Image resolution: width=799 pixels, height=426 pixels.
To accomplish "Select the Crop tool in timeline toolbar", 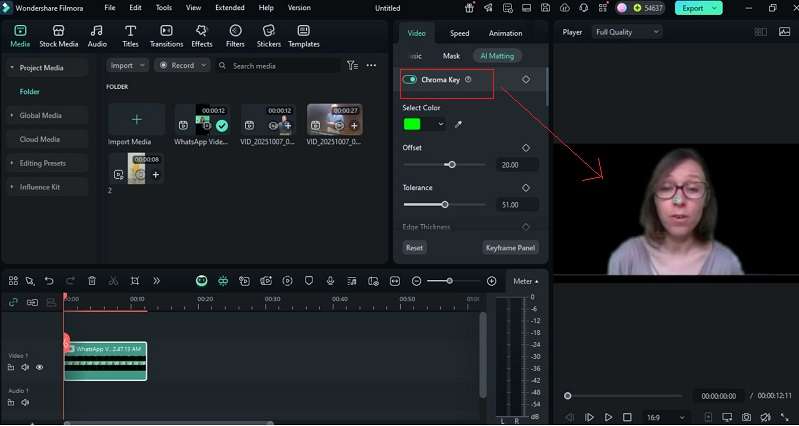I will (135, 281).
